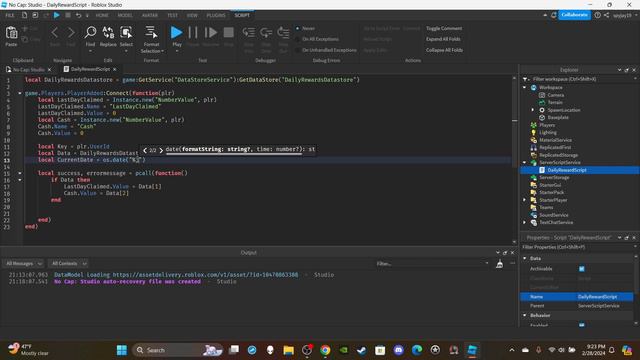Open the All Contexts dropdown in Output
The height and width of the screenshot is (360, 640).
pyautogui.click(x=68, y=264)
